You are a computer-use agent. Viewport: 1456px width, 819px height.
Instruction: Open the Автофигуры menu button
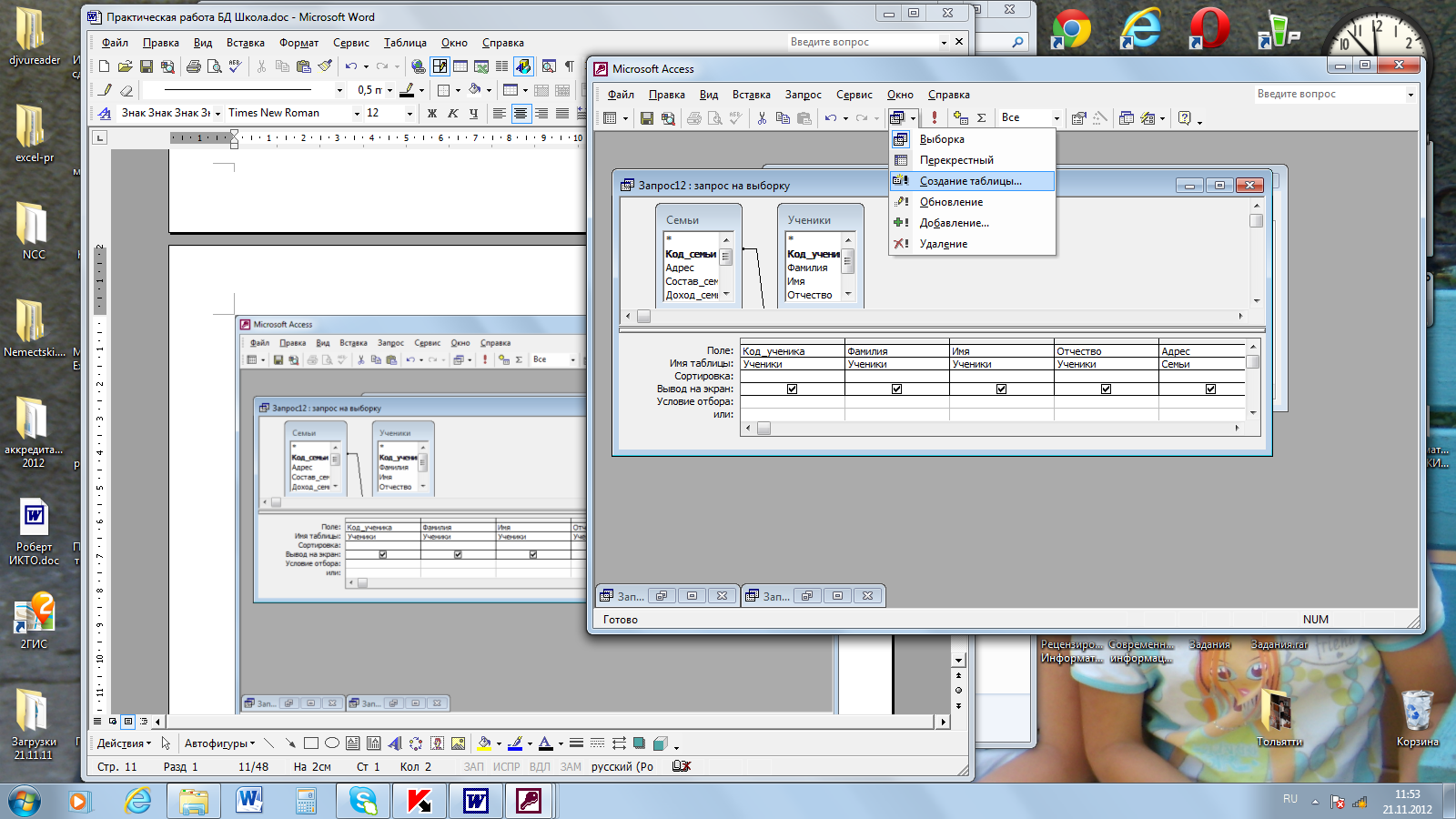[x=219, y=743]
